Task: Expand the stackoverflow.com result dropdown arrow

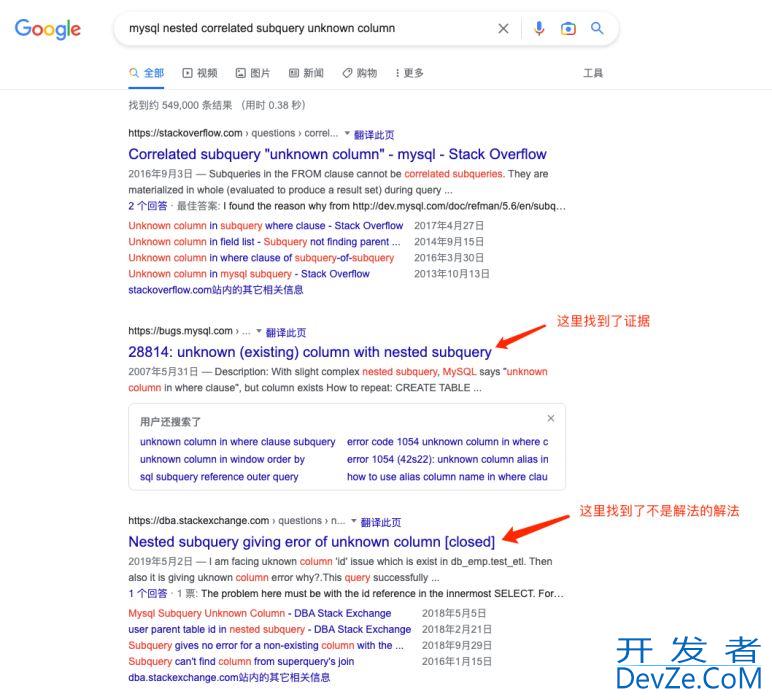Action: pos(347,133)
